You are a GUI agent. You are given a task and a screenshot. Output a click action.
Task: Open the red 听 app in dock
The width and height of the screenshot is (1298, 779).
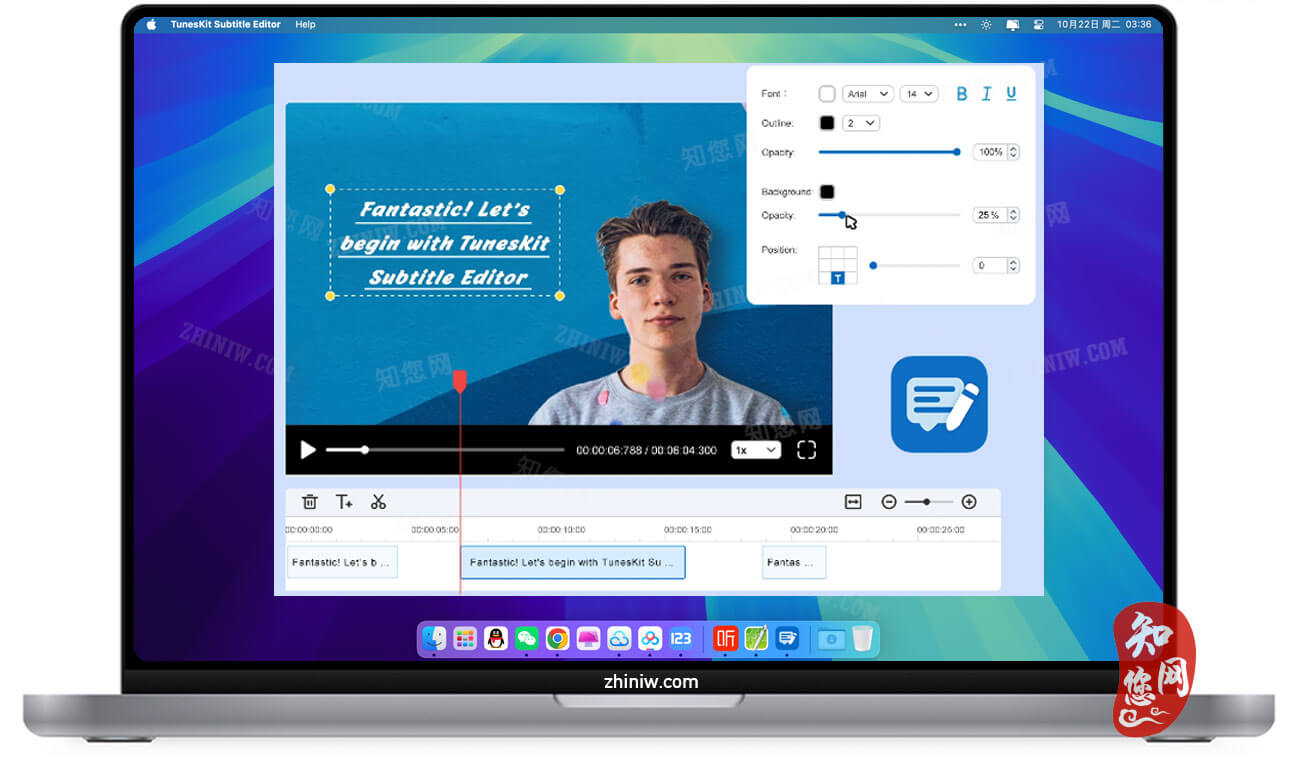pos(726,639)
